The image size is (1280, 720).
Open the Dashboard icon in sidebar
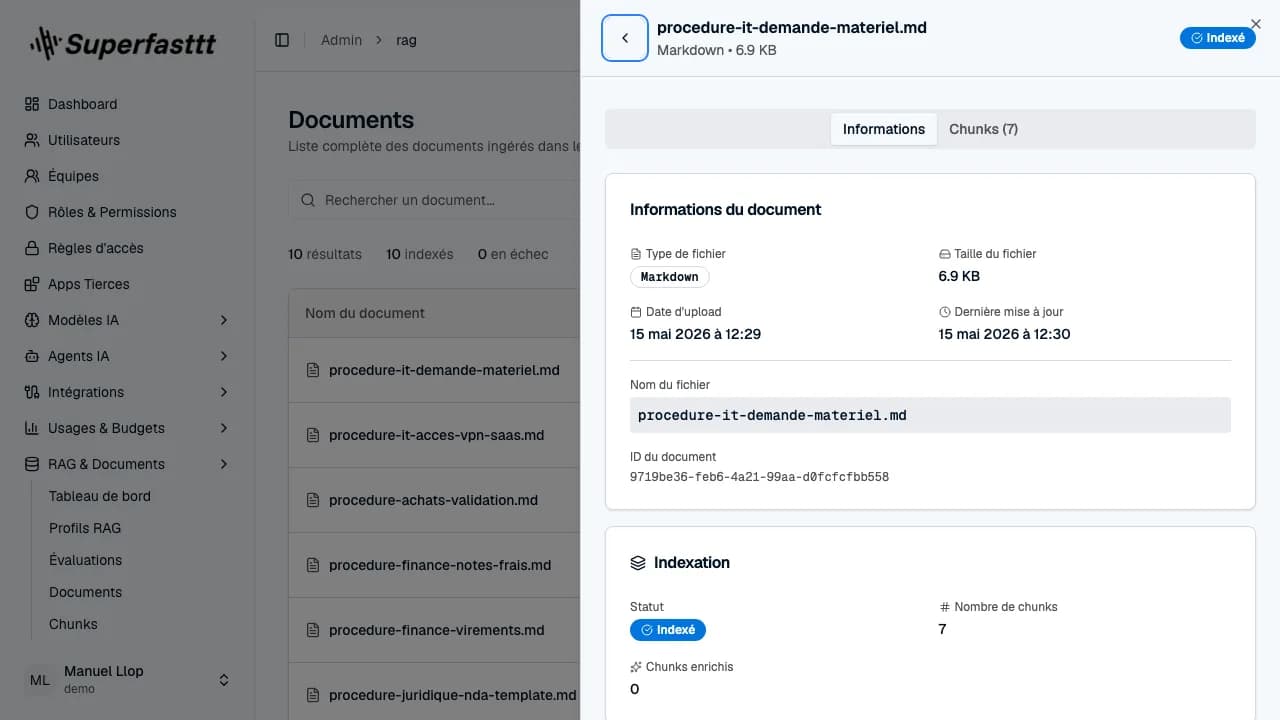tap(31, 104)
